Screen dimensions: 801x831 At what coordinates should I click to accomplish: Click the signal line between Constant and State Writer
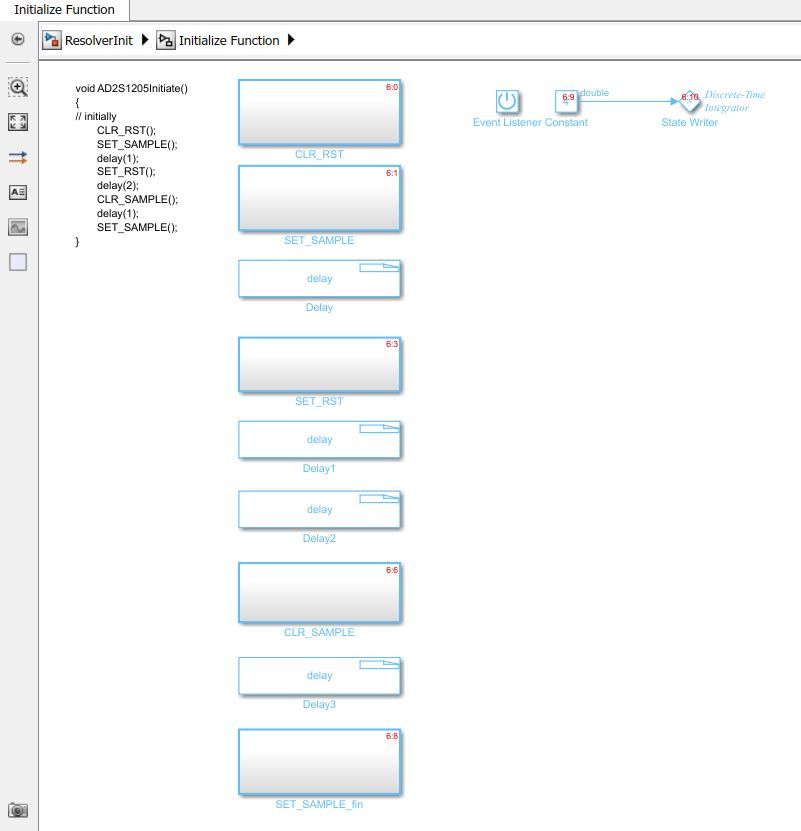628,101
